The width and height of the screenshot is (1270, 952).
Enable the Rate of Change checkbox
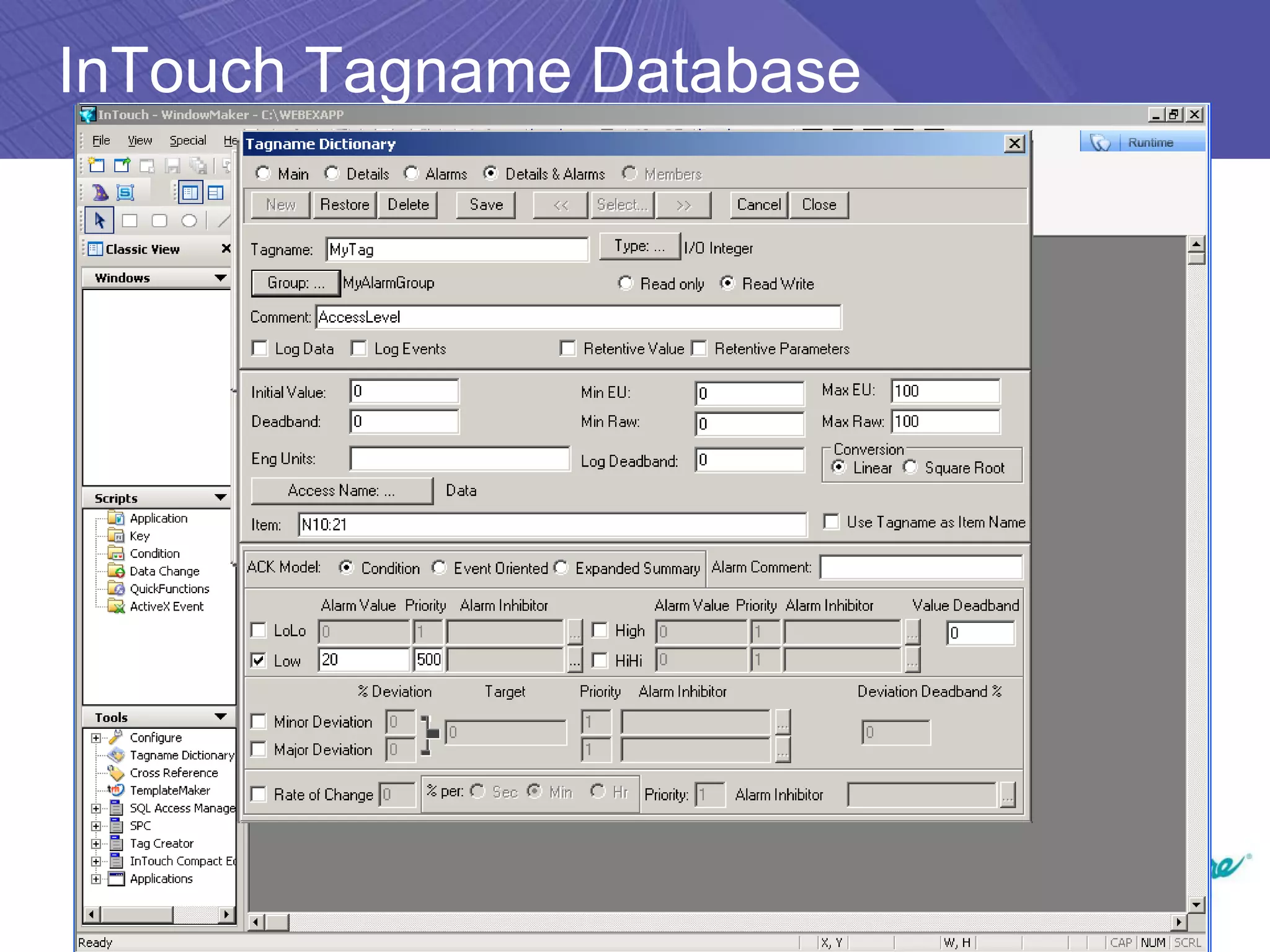tap(259, 794)
